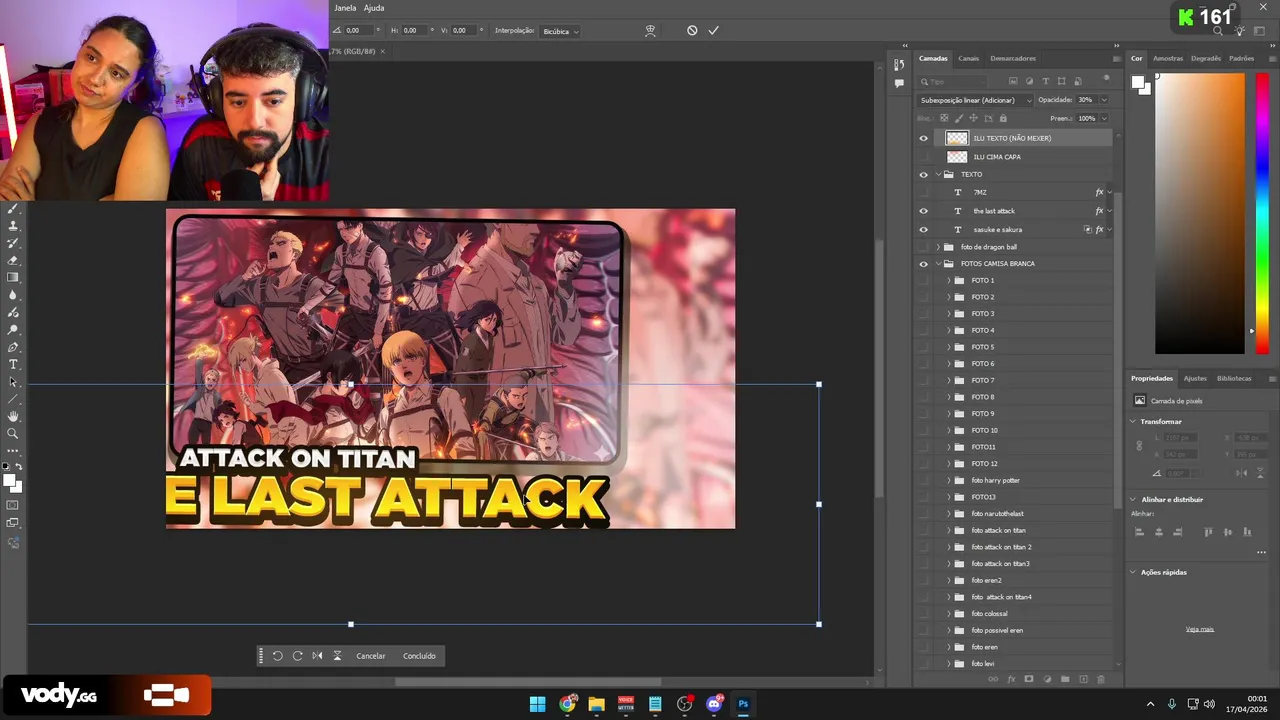Show the ILU CIMA CAPA layer

923,157
